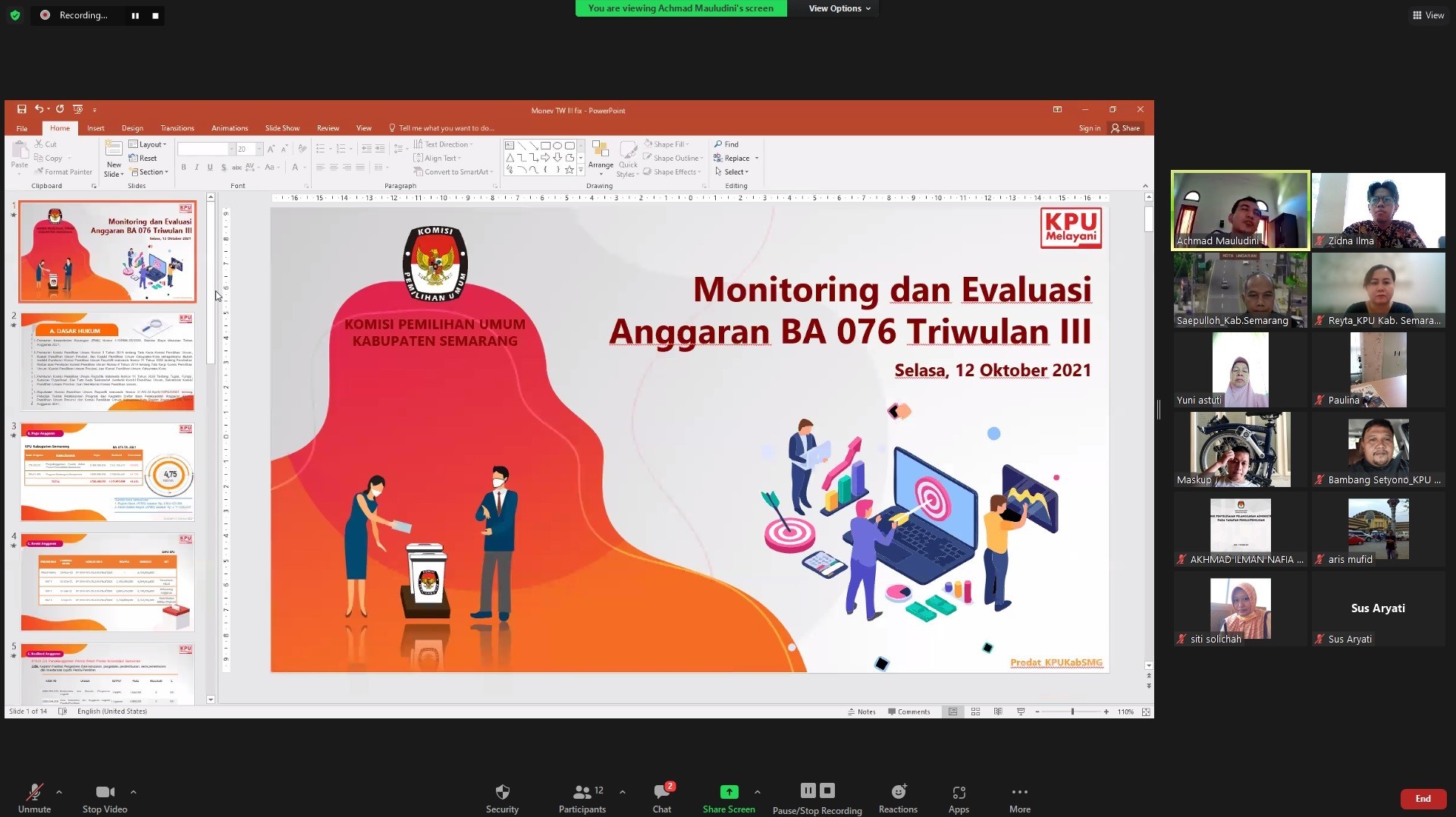
Task: Unmute the microphone
Action: [34, 792]
